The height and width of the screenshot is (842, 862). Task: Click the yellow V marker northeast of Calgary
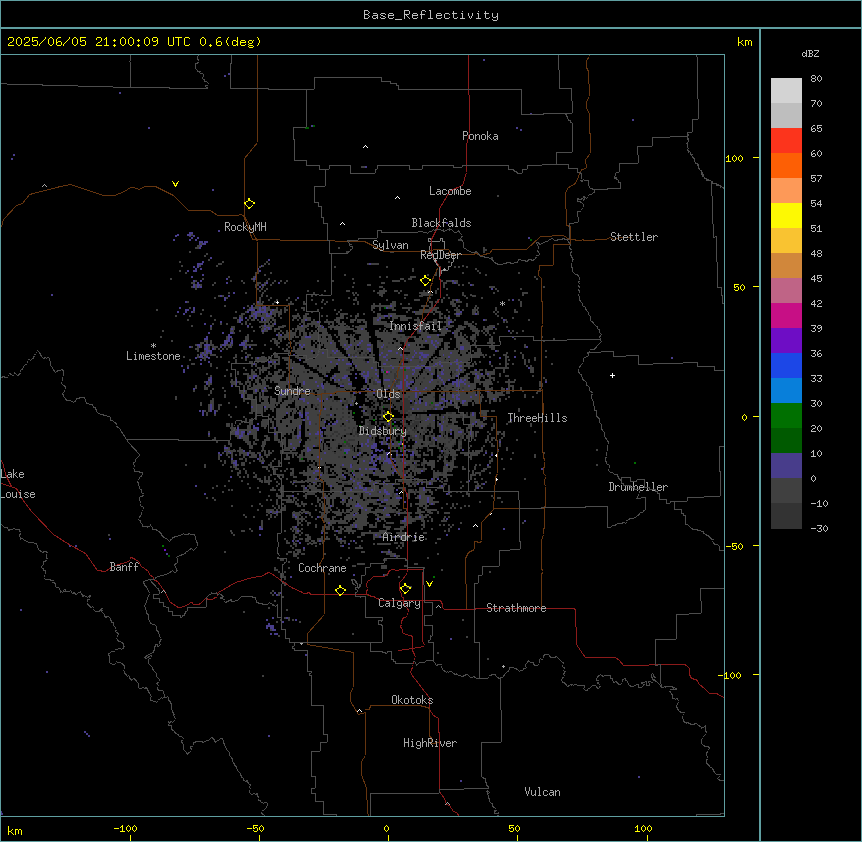[429, 584]
